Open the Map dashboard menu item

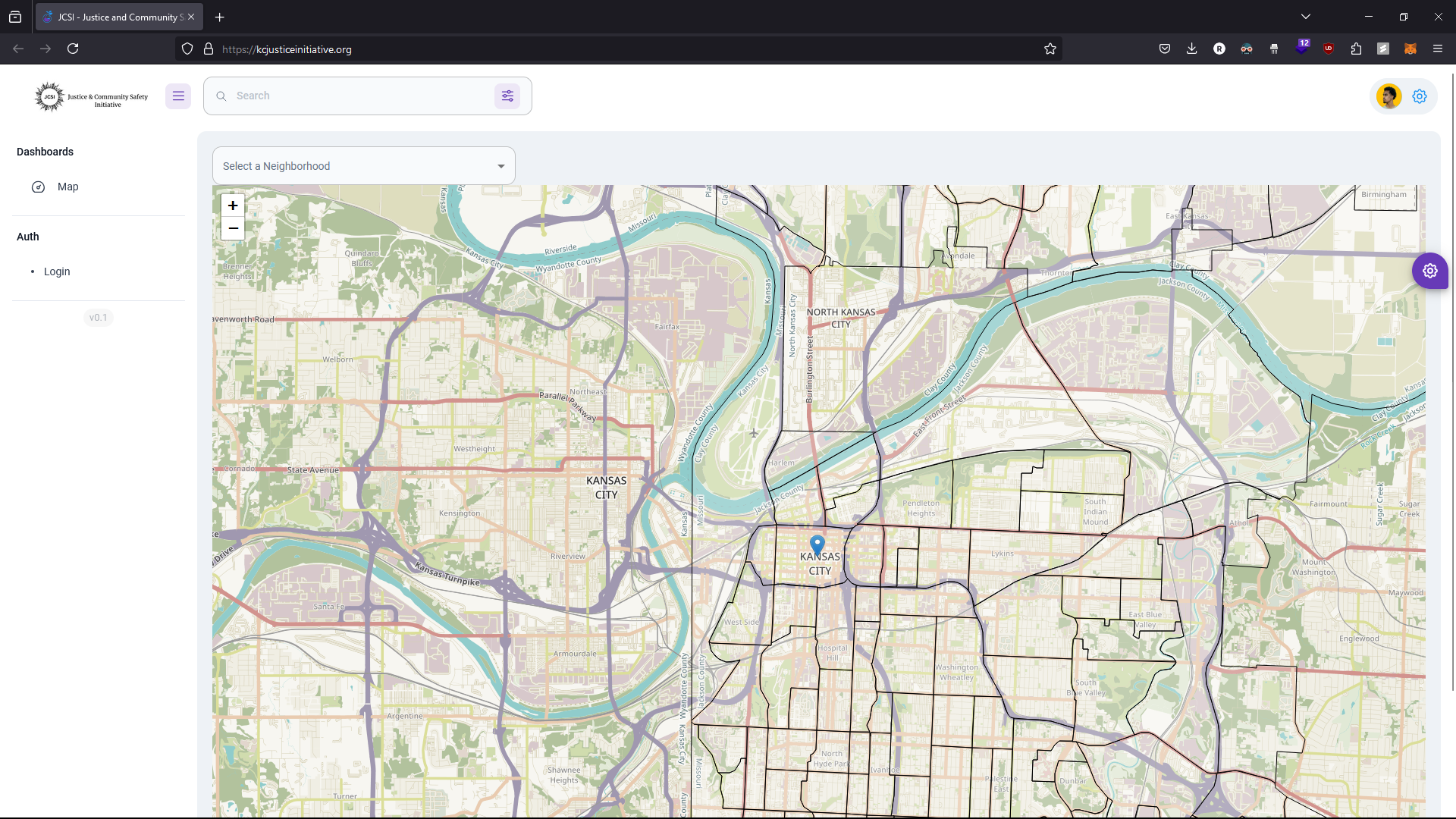[99, 187]
